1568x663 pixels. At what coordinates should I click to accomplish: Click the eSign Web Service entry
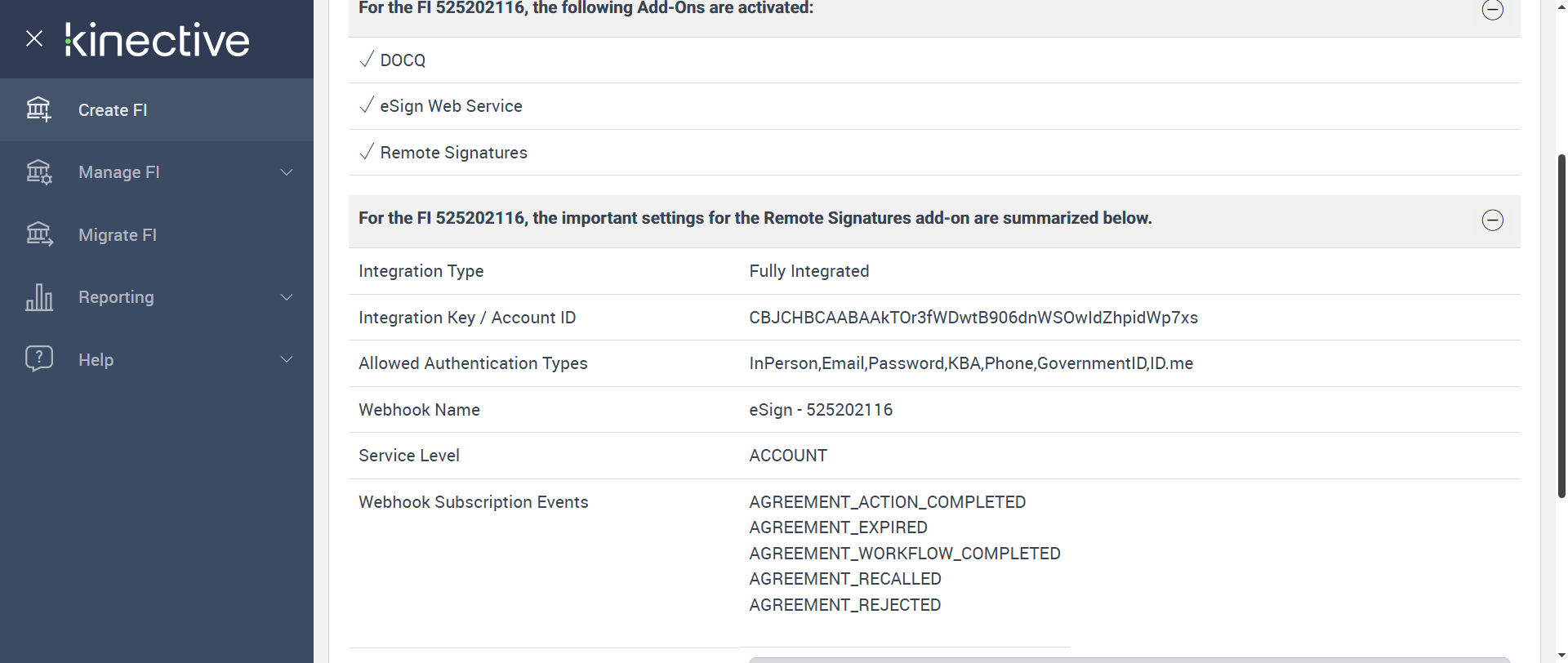pos(451,106)
